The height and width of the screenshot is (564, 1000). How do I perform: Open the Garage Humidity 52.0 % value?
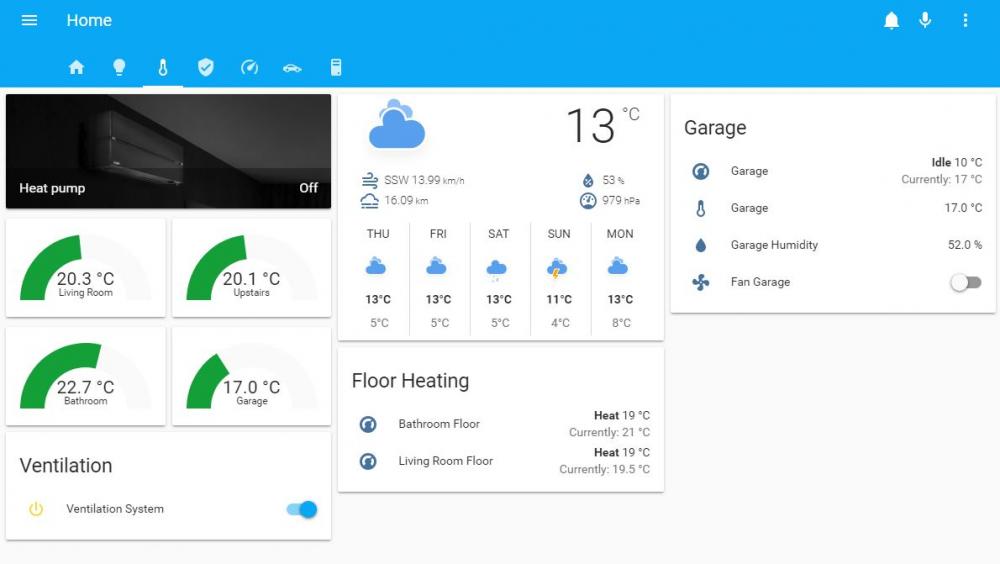pos(964,245)
